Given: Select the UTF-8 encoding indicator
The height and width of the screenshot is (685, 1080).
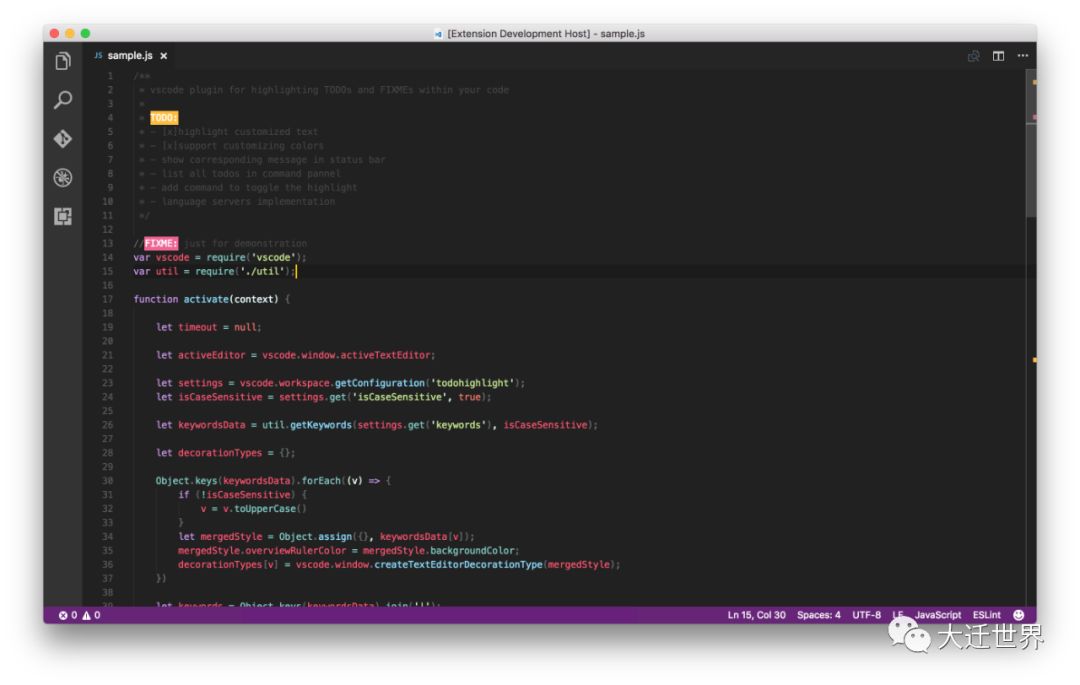Looking at the screenshot, I should point(866,615).
